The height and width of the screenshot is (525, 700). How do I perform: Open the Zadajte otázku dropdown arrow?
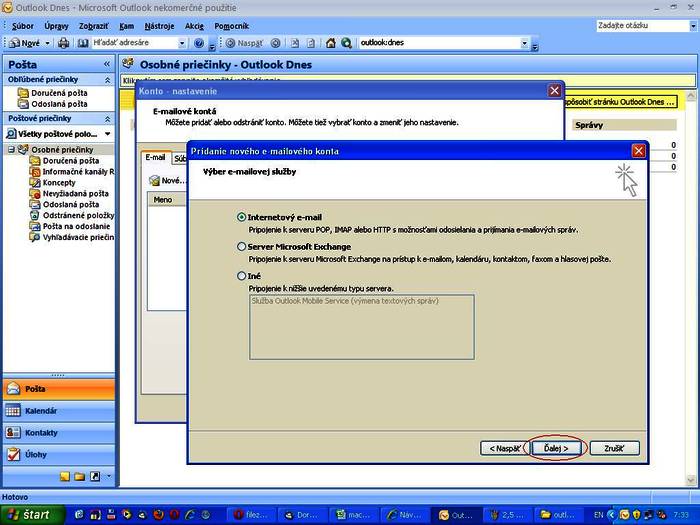[692, 26]
